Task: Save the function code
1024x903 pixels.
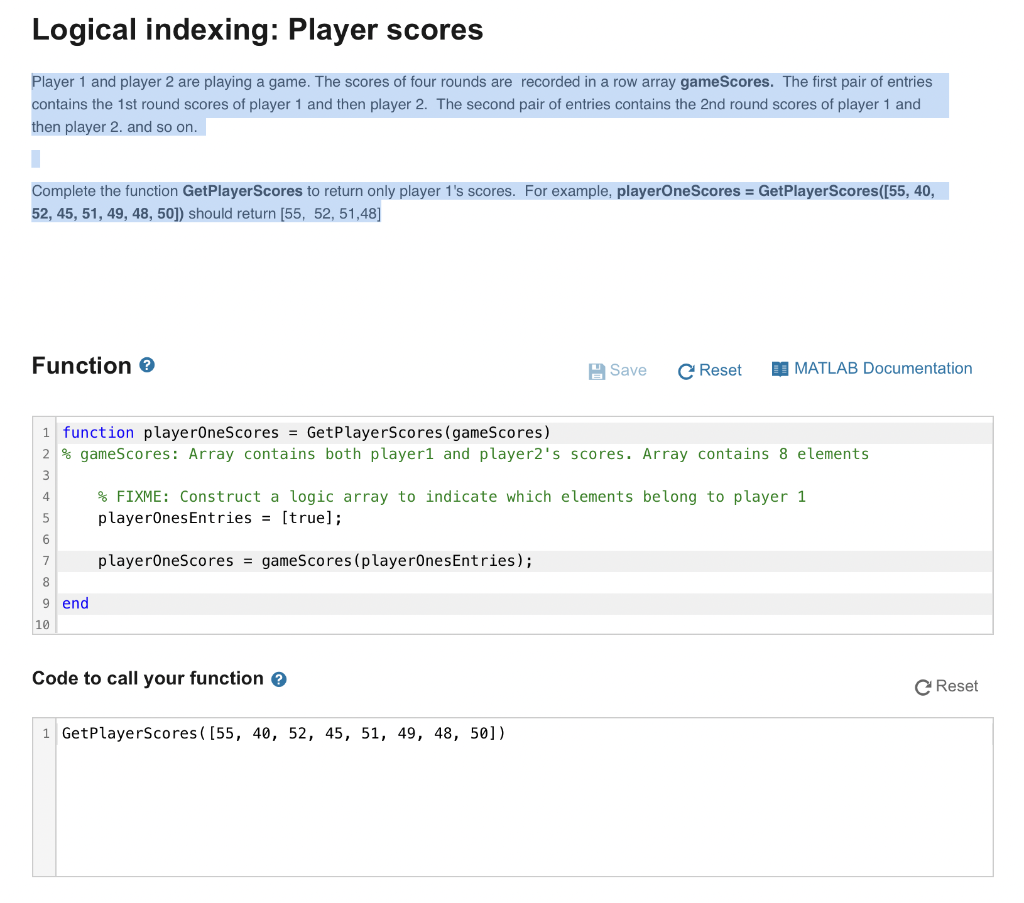Action: [618, 370]
